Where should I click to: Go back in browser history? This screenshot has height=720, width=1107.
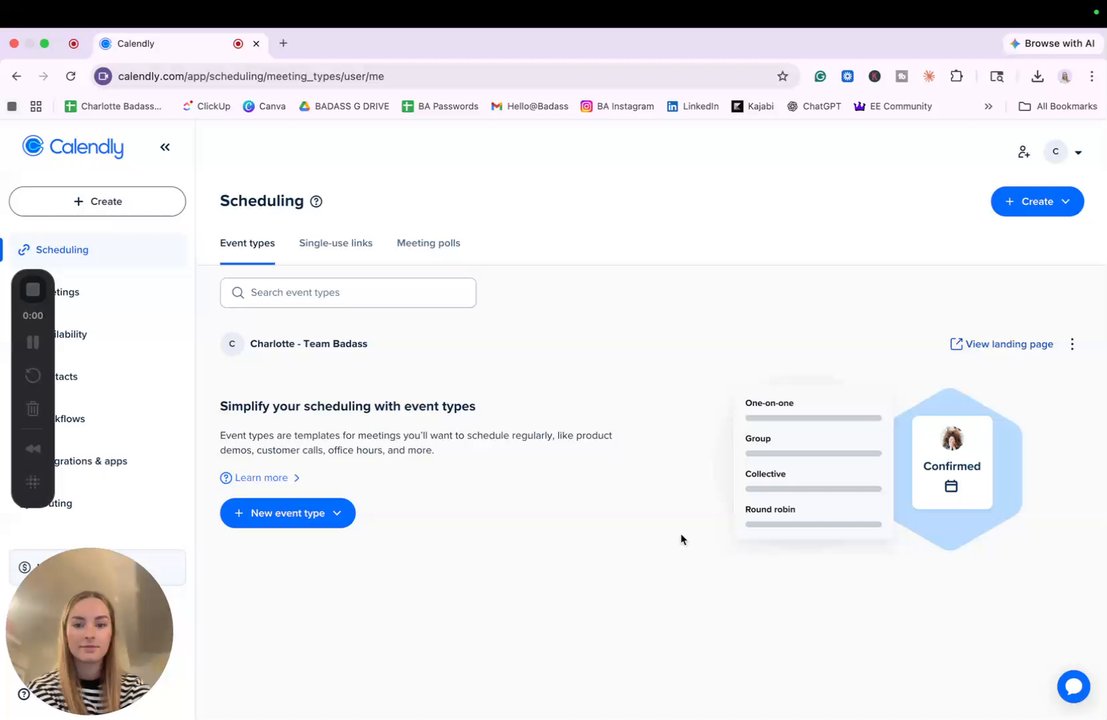click(17, 76)
